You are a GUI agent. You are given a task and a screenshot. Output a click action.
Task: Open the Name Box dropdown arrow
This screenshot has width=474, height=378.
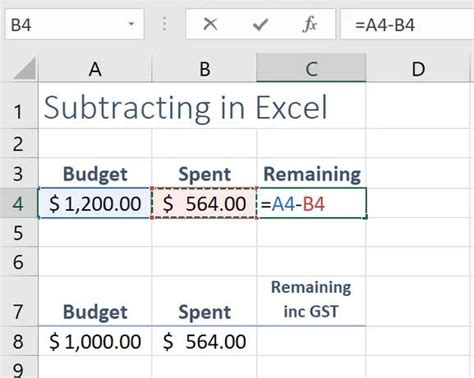(x=131, y=24)
